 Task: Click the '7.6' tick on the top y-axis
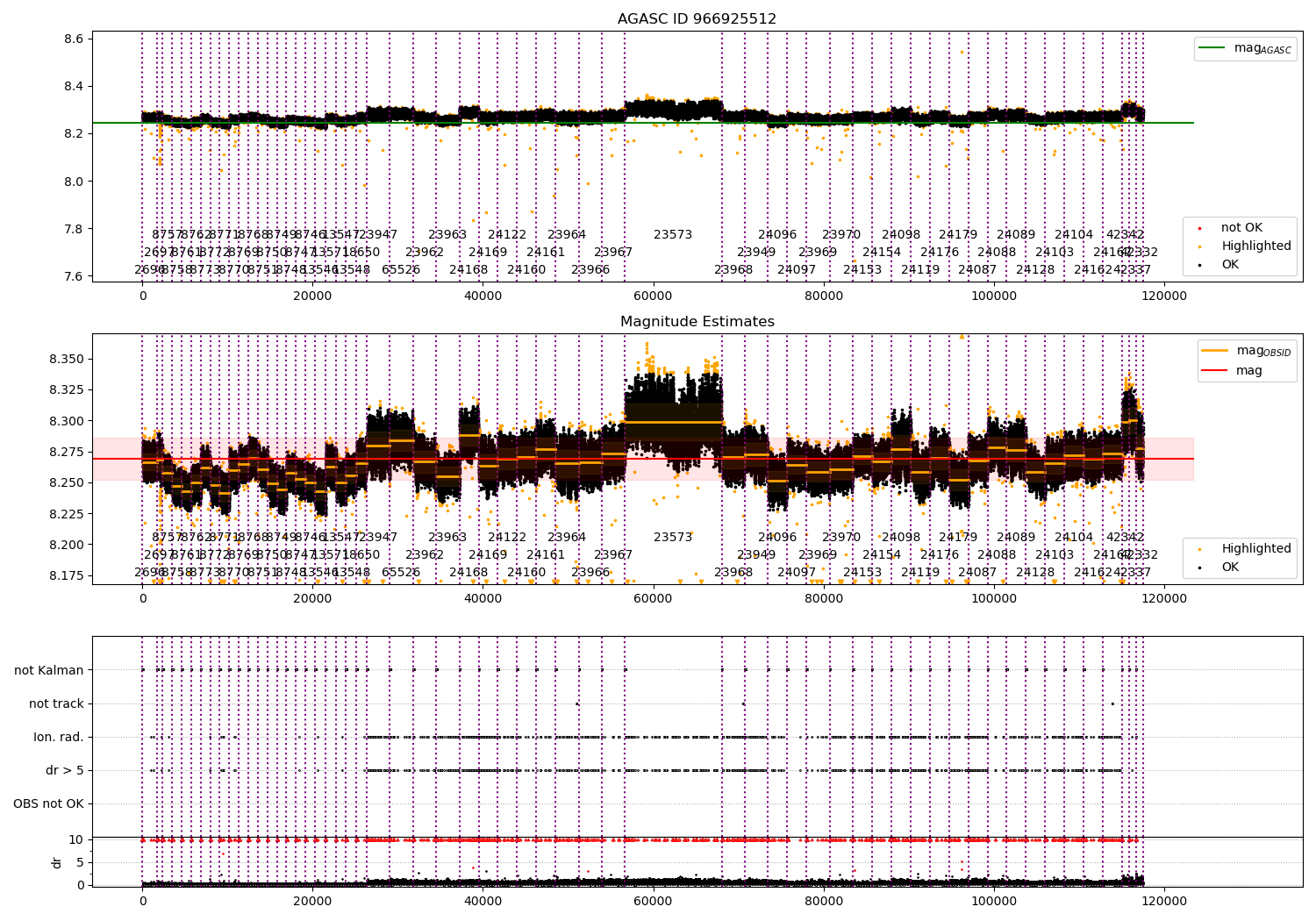pyautogui.click(x=74, y=276)
